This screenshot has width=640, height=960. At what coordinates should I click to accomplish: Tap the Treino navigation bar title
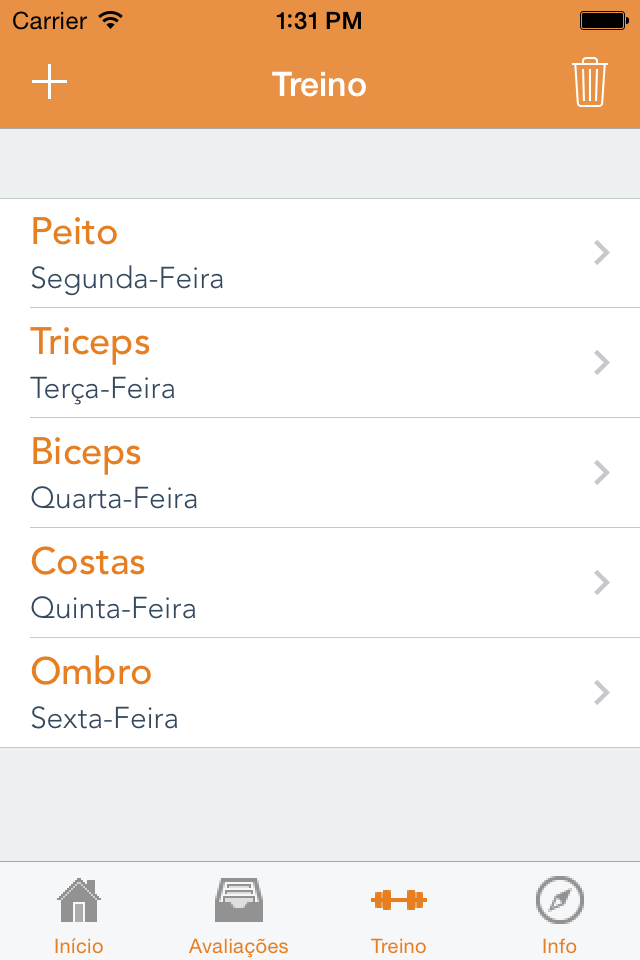pyautogui.click(x=320, y=85)
